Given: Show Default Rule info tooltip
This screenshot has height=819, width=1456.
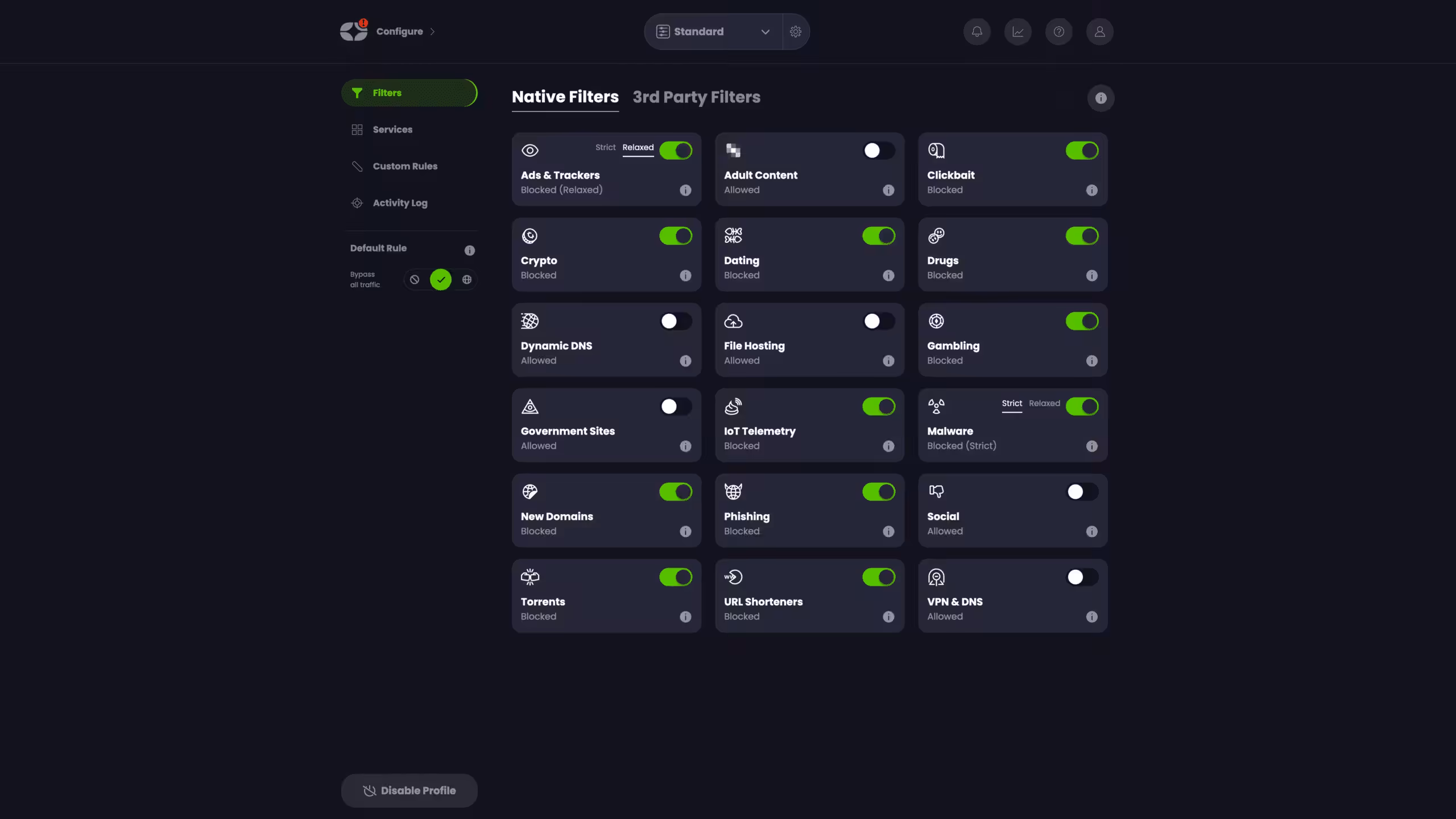Looking at the screenshot, I should 469,249.
